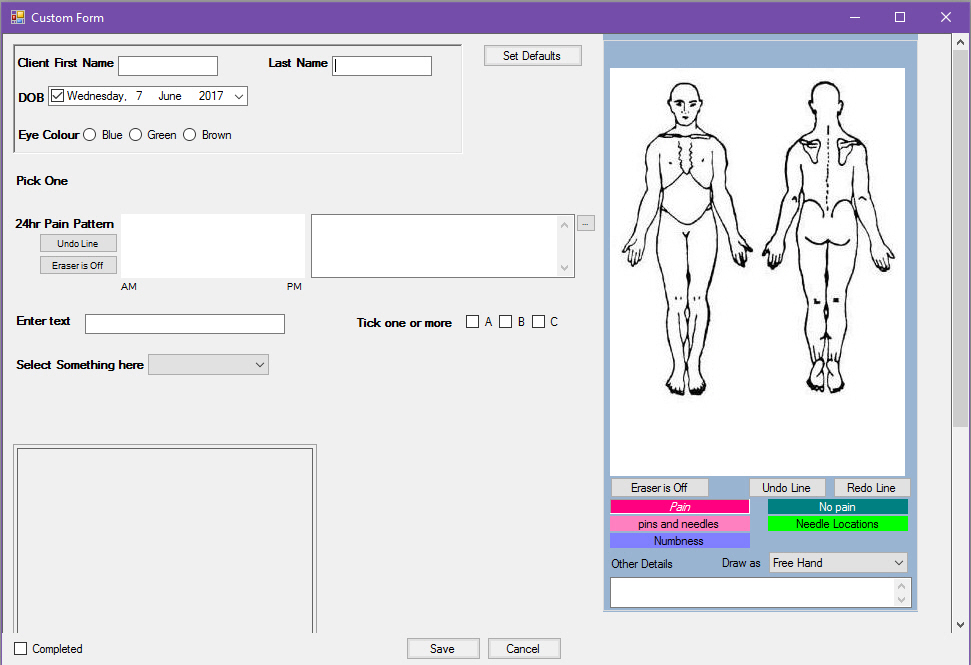
Task: Check option B under Tick one or more
Action: 506,322
